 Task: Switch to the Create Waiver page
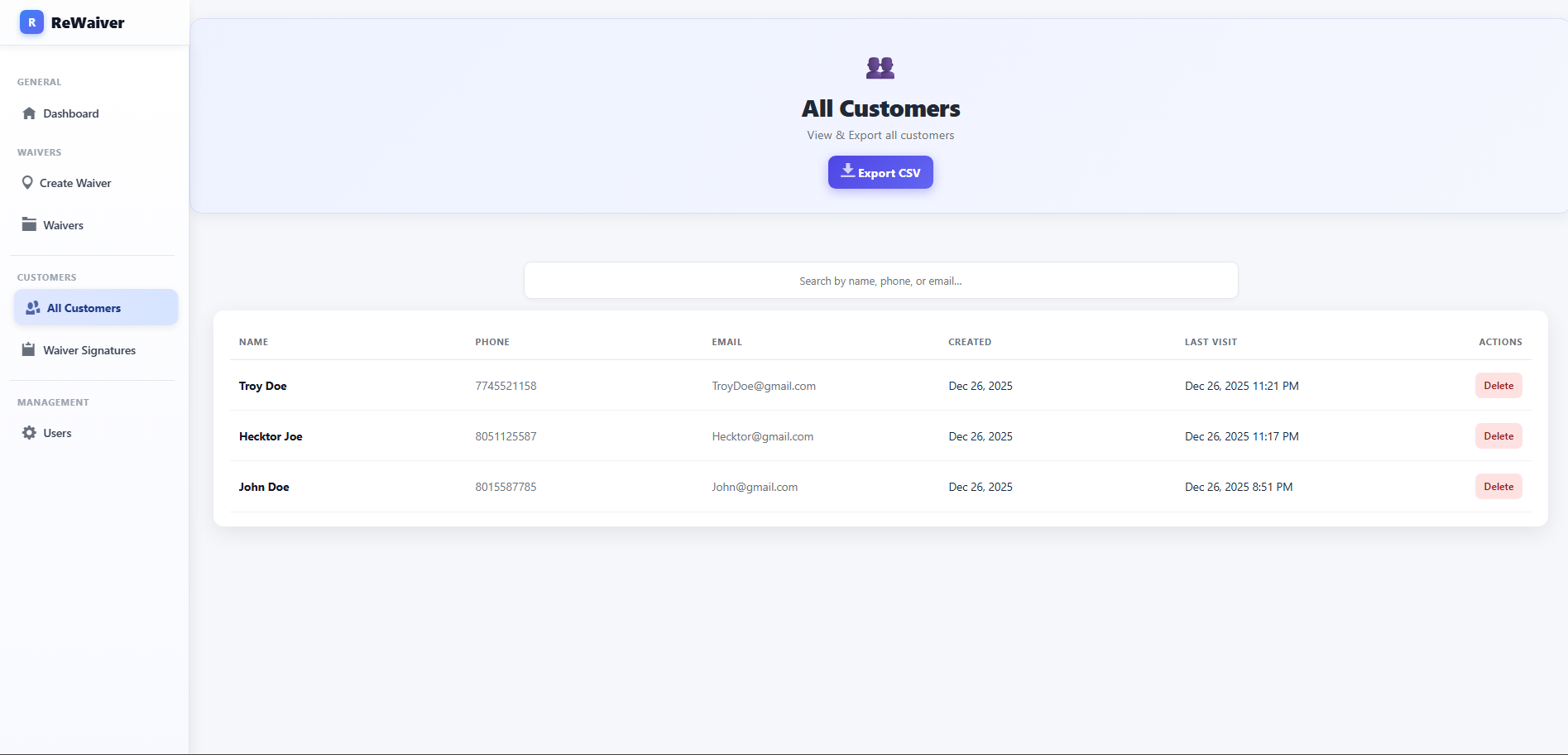click(x=74, y=182)
